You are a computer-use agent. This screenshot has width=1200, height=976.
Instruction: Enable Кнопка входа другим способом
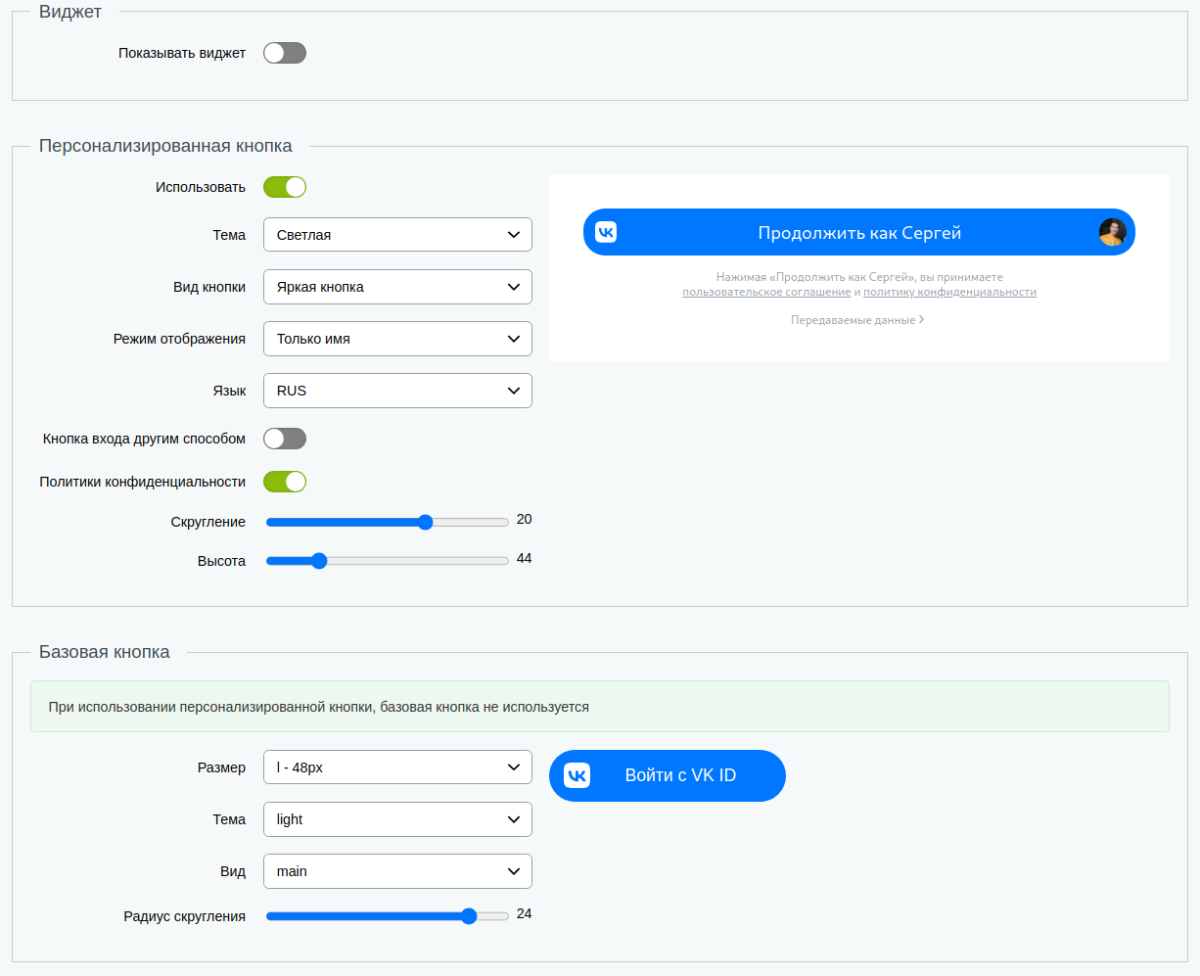[x=285, y=438]
